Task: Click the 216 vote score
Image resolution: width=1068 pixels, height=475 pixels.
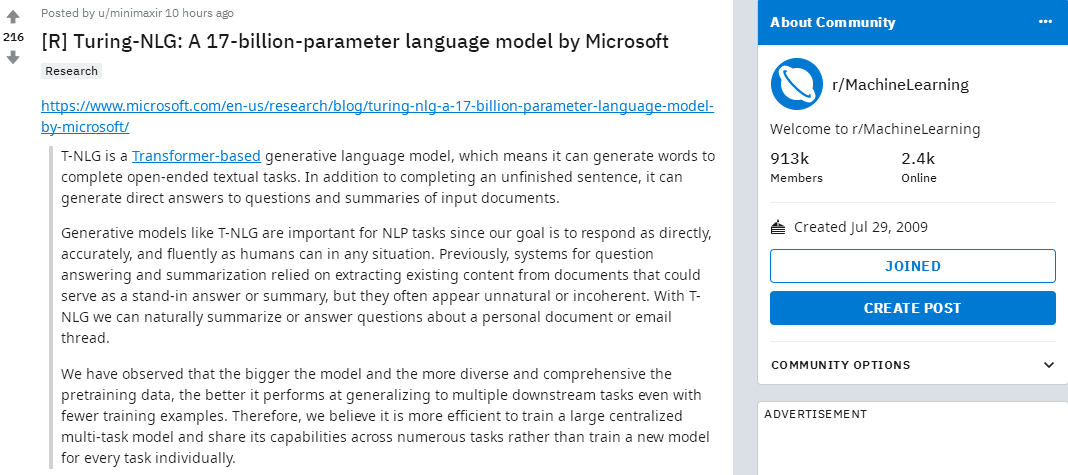Action: [x=13, y=37]
